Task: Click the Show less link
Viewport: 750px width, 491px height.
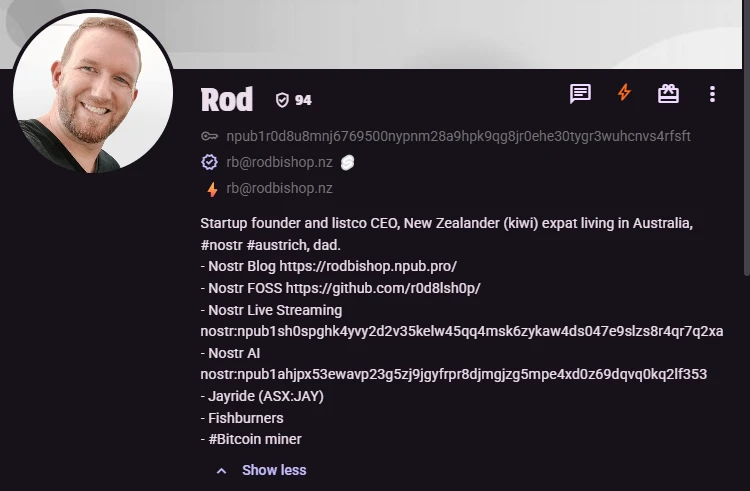Action: click(274, 470)
